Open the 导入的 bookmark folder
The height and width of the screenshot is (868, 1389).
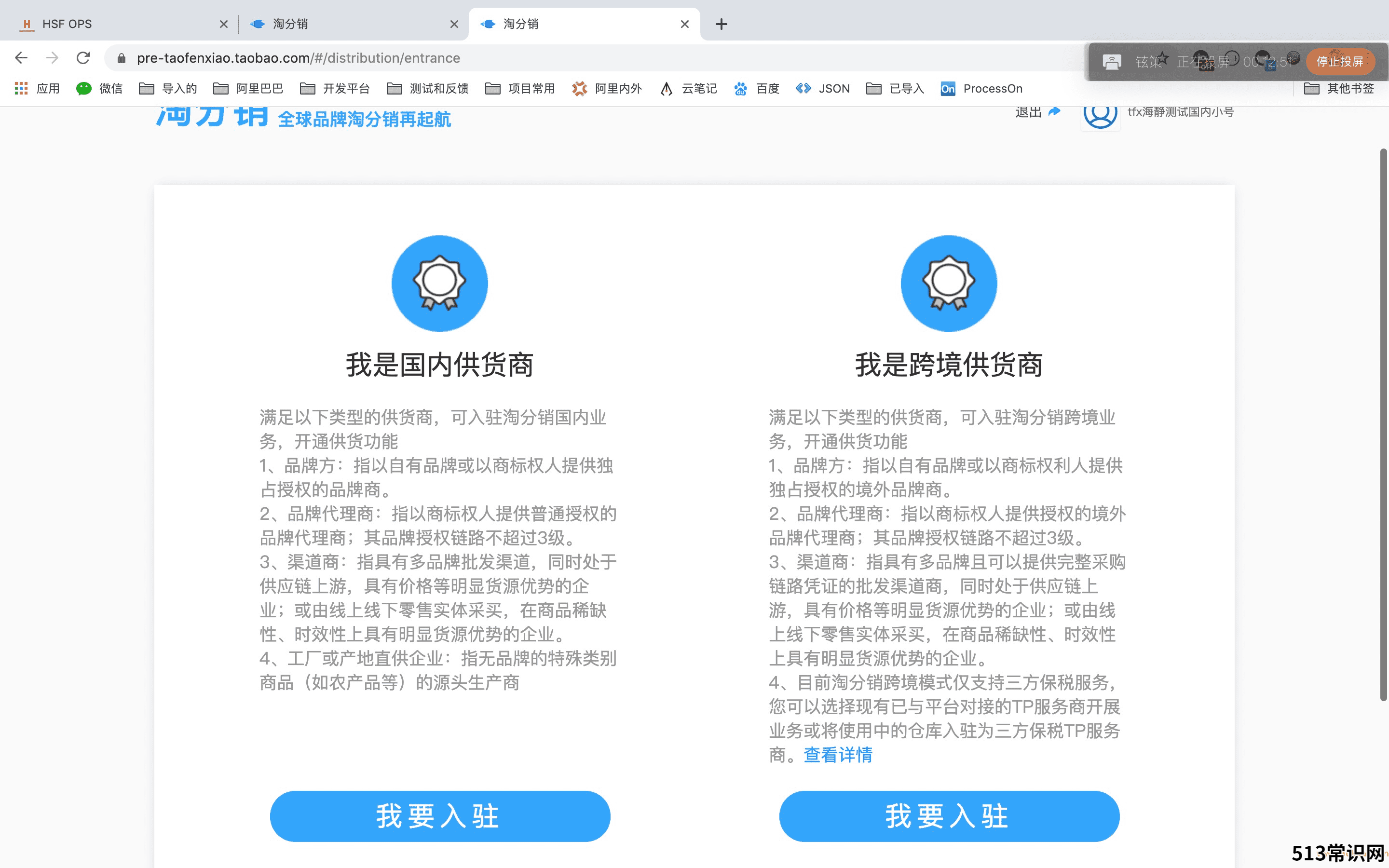pos(168,88)
